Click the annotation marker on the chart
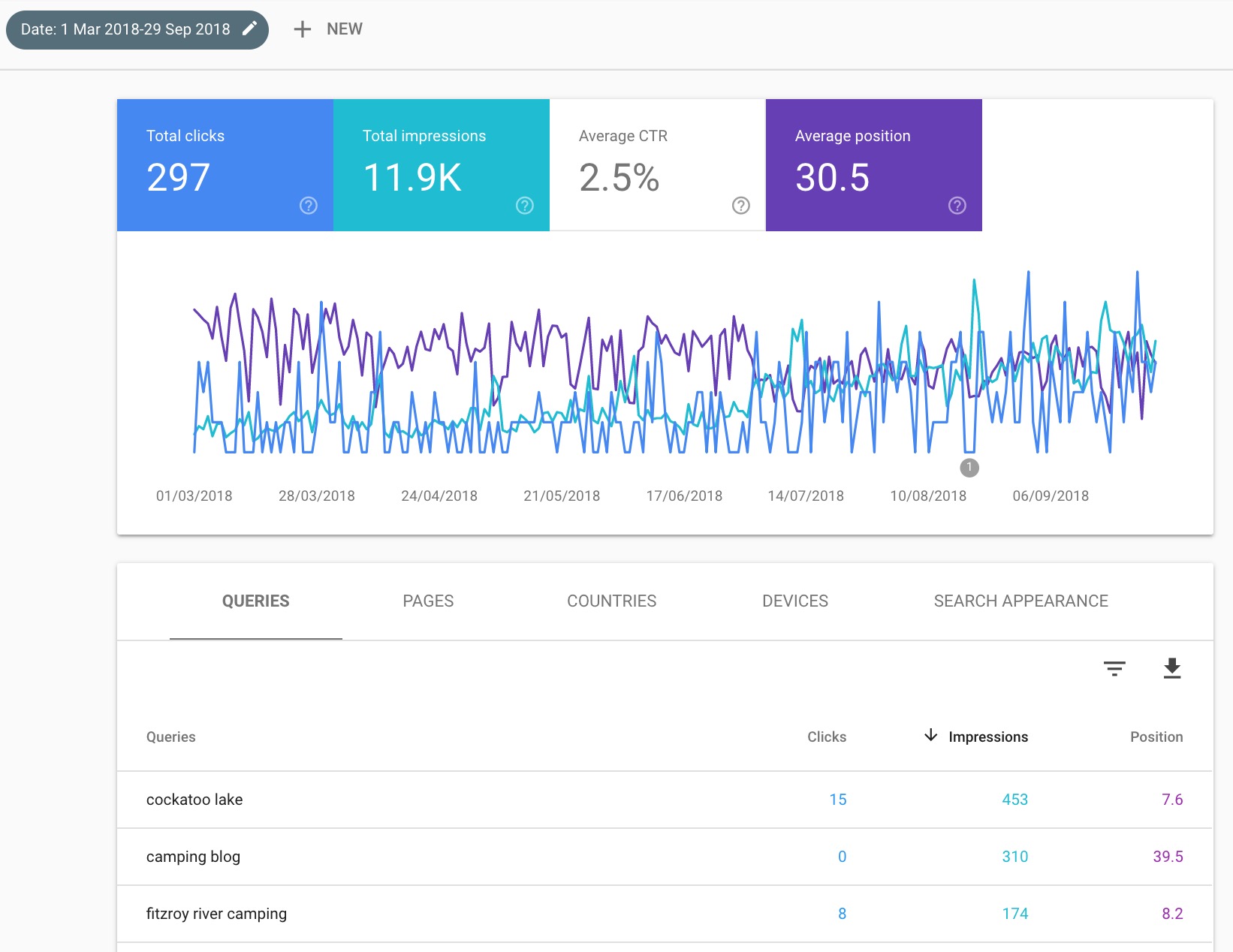This screenshot has height=952, width=1233. 969,467
